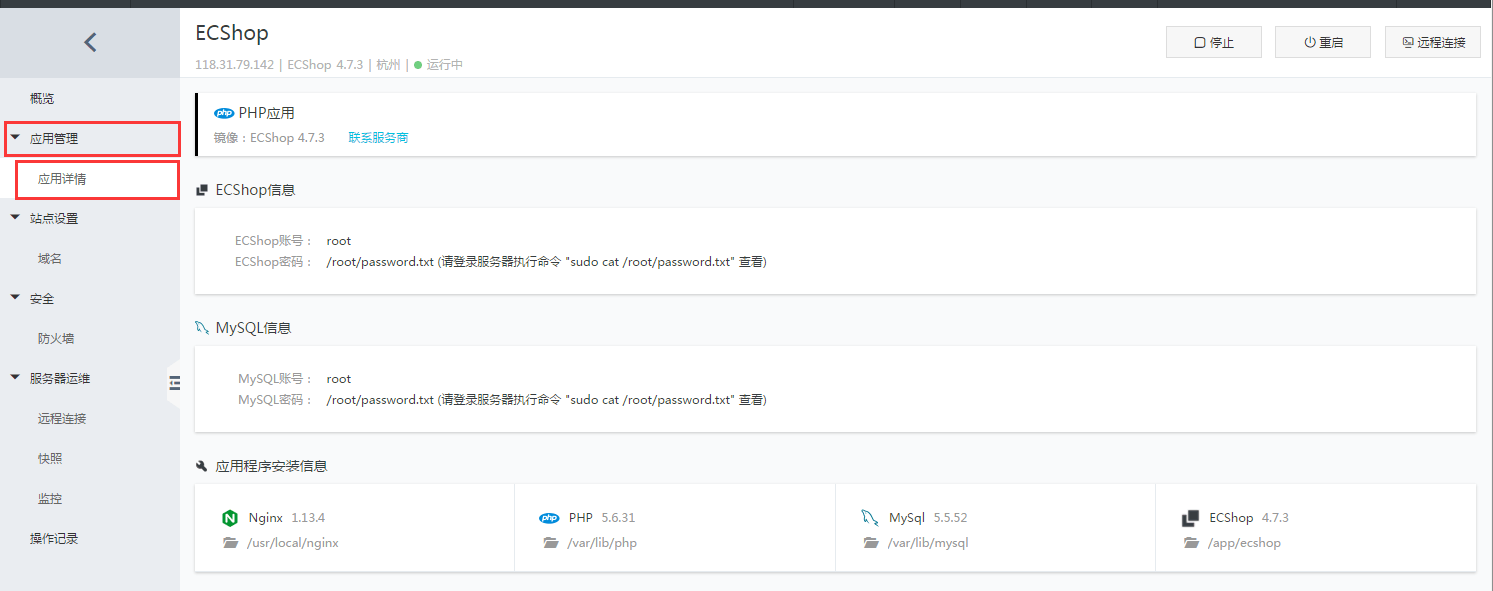Toggle the sidebar collapse handle icon
Screen dimensions: 1493x591
click(x=175, y=383)
